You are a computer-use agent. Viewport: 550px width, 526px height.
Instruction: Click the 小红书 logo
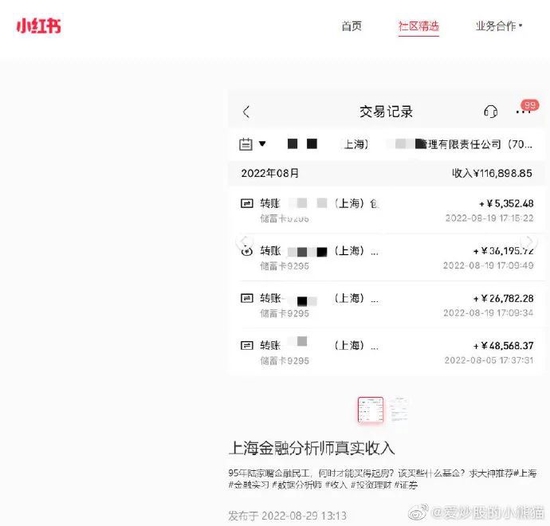[39, 26]
